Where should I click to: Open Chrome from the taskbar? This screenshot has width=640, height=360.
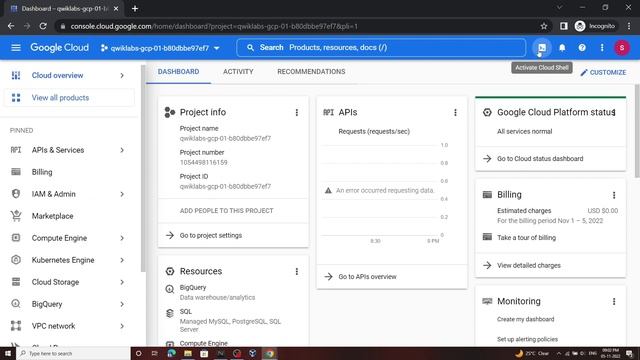pos(269,353)
